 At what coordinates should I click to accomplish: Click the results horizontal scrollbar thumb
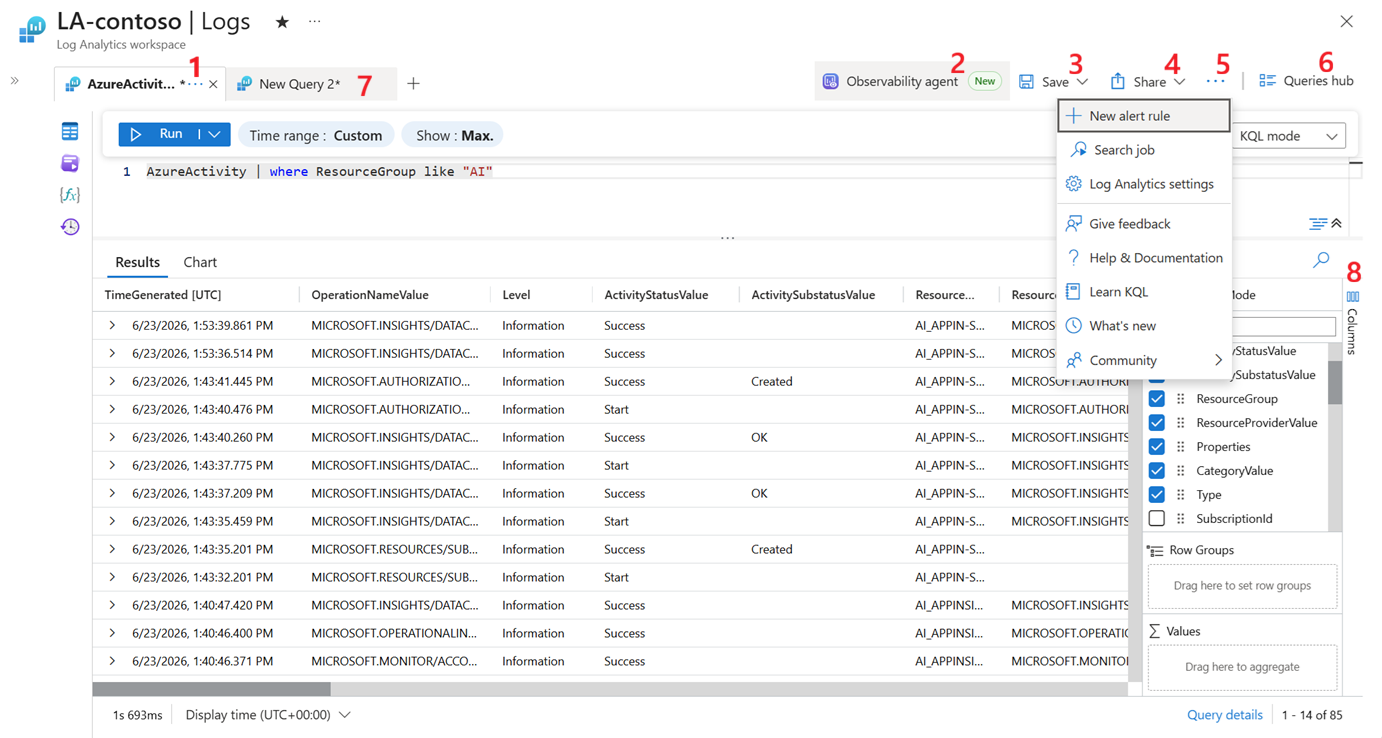pos(212,689)
